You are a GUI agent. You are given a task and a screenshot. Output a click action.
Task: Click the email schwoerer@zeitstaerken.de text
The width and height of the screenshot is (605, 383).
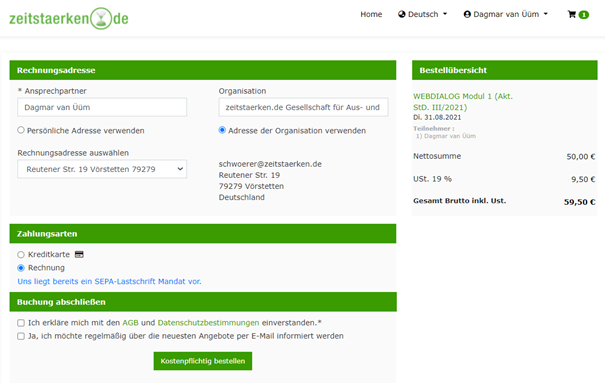coord(270,164)
